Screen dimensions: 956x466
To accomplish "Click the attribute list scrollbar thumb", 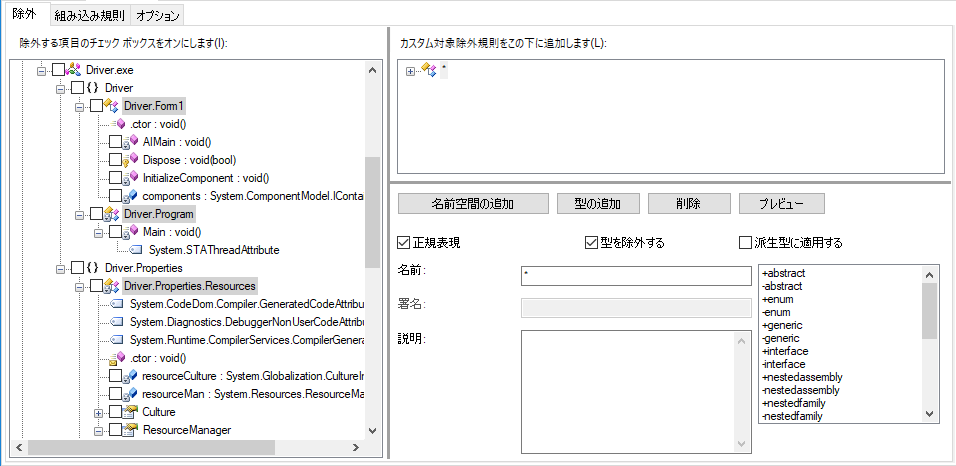I will click(929, 310).
